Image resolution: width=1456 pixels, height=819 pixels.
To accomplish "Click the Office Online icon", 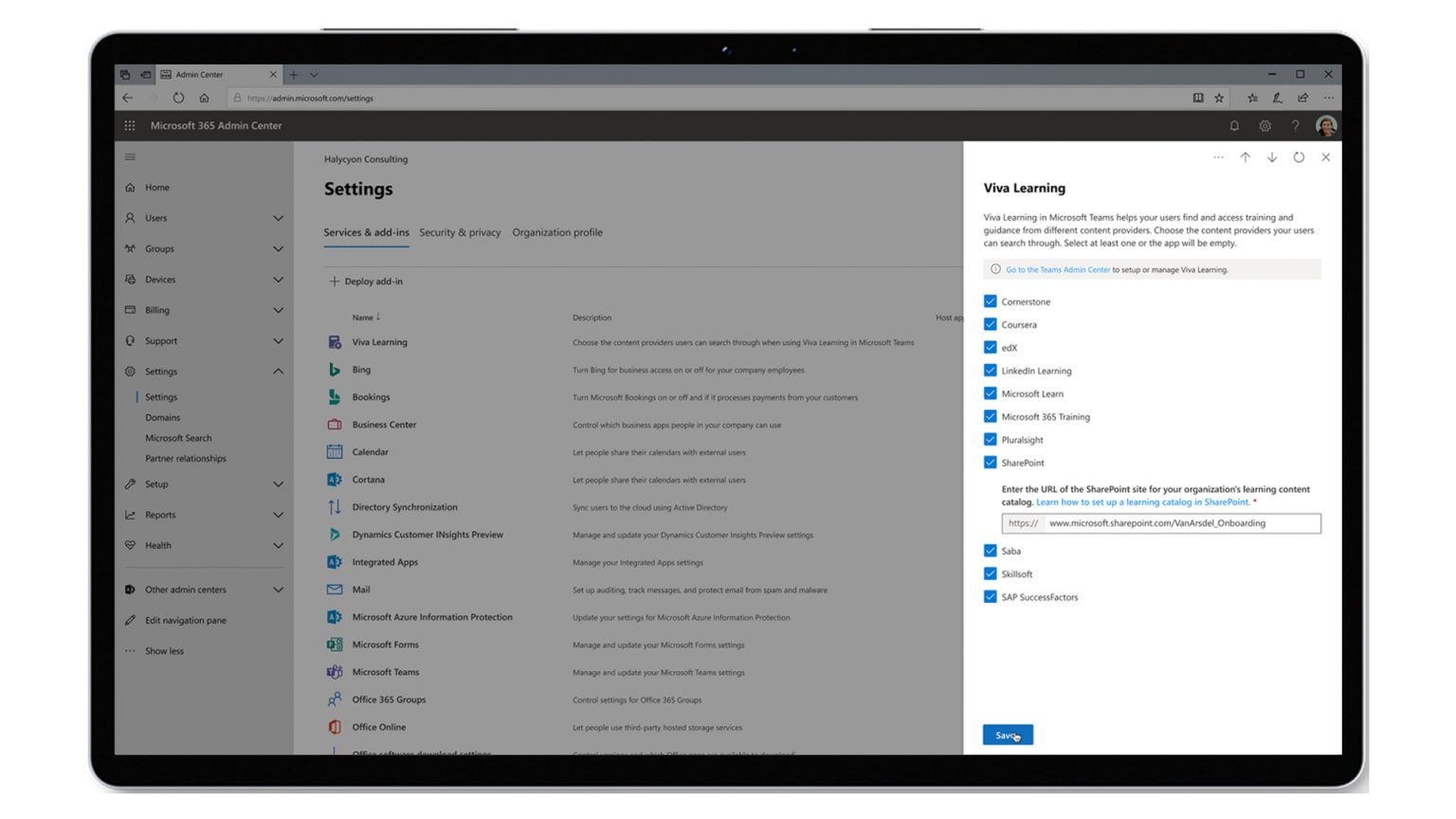I will click(335, 727).
